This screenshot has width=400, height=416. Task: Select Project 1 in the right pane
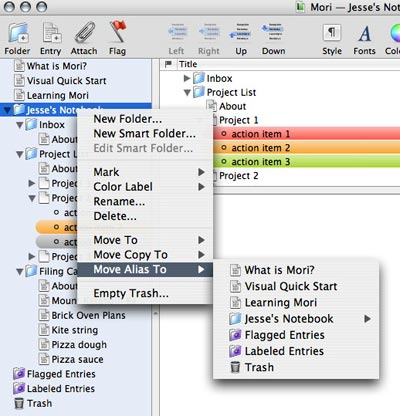tap(239, 120)
